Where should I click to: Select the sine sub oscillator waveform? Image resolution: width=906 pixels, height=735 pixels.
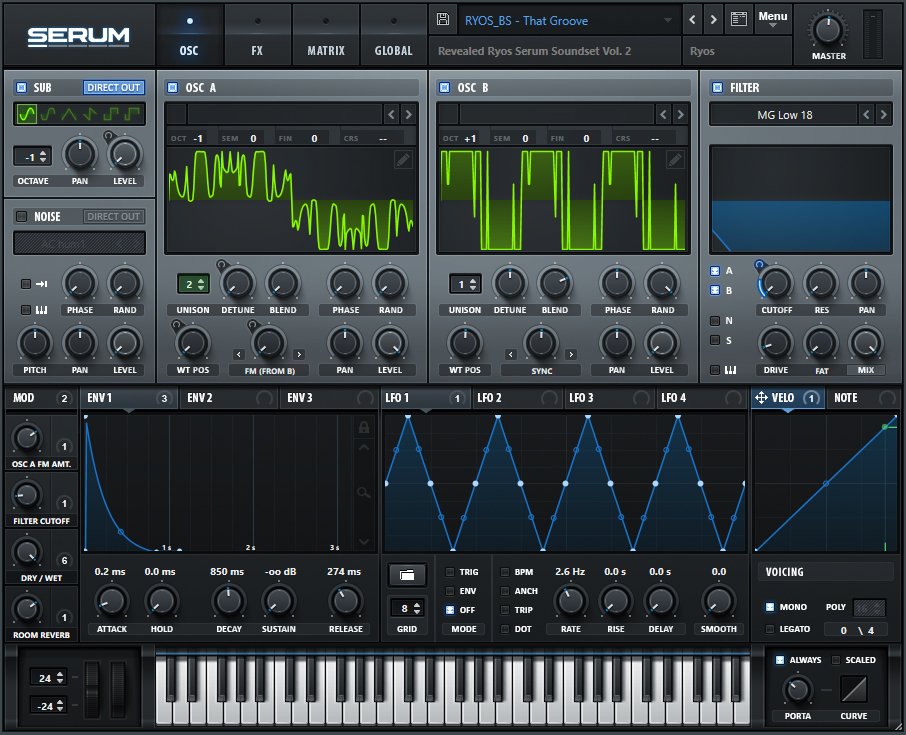[x=27, y=114]
